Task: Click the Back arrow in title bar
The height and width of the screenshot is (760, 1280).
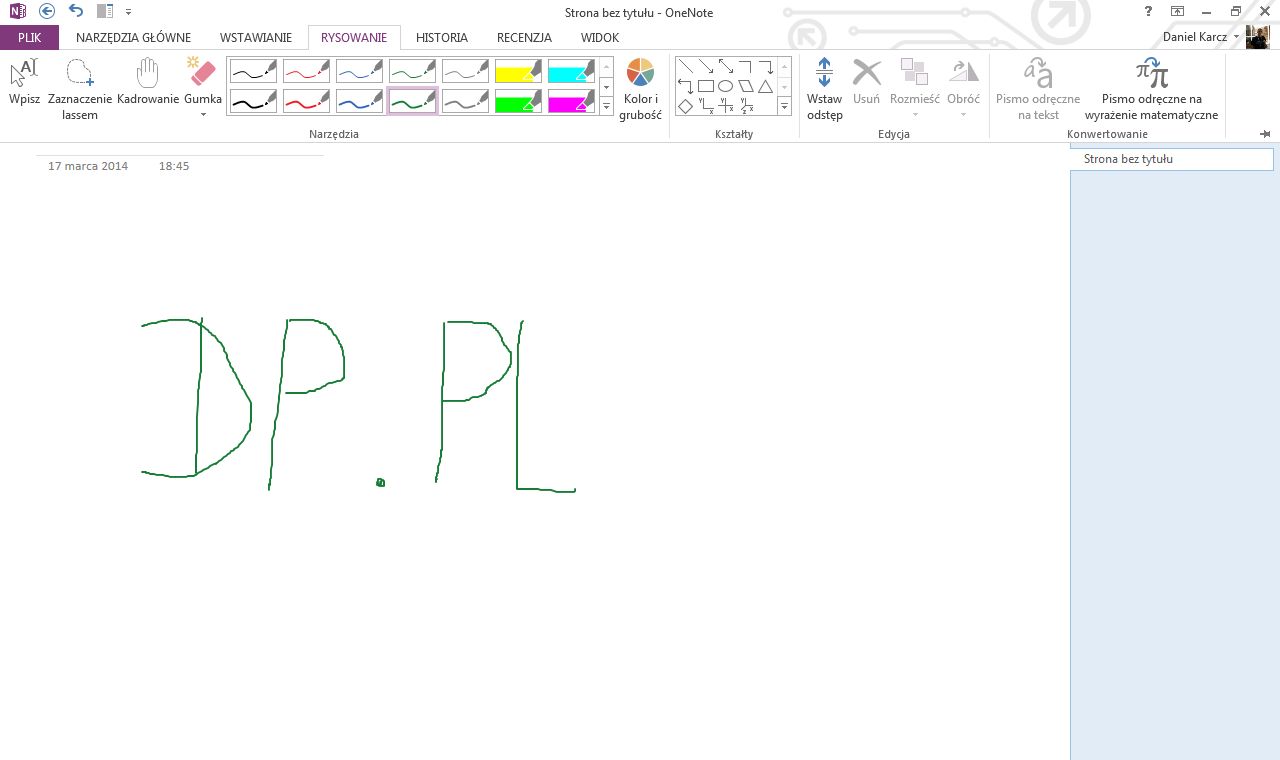Action: 47,11
